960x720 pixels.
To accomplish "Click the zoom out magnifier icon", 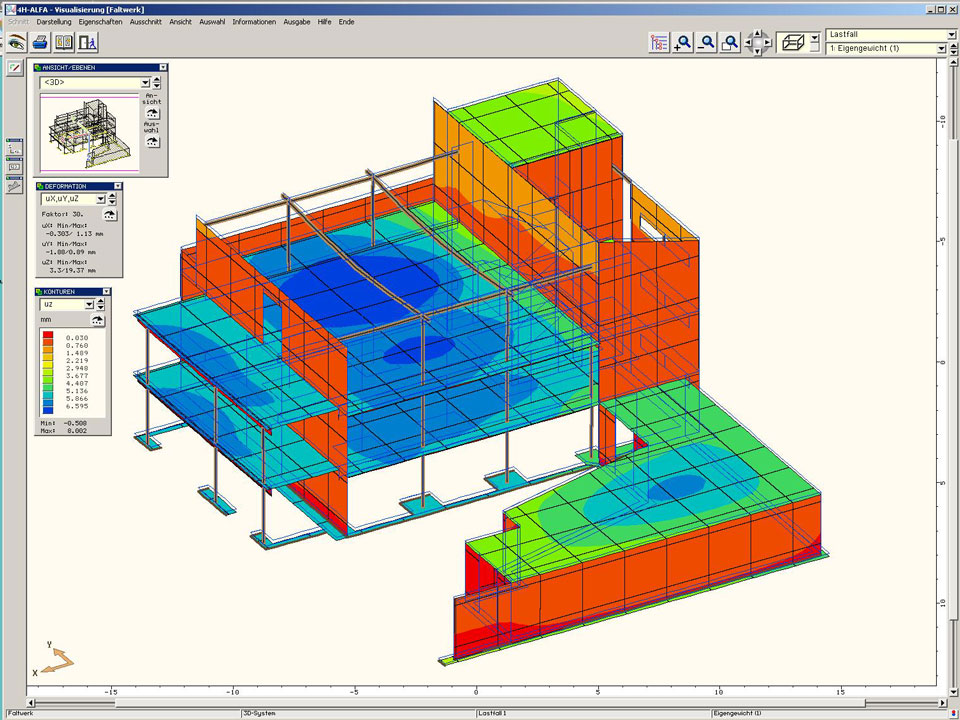I will 707,42.
